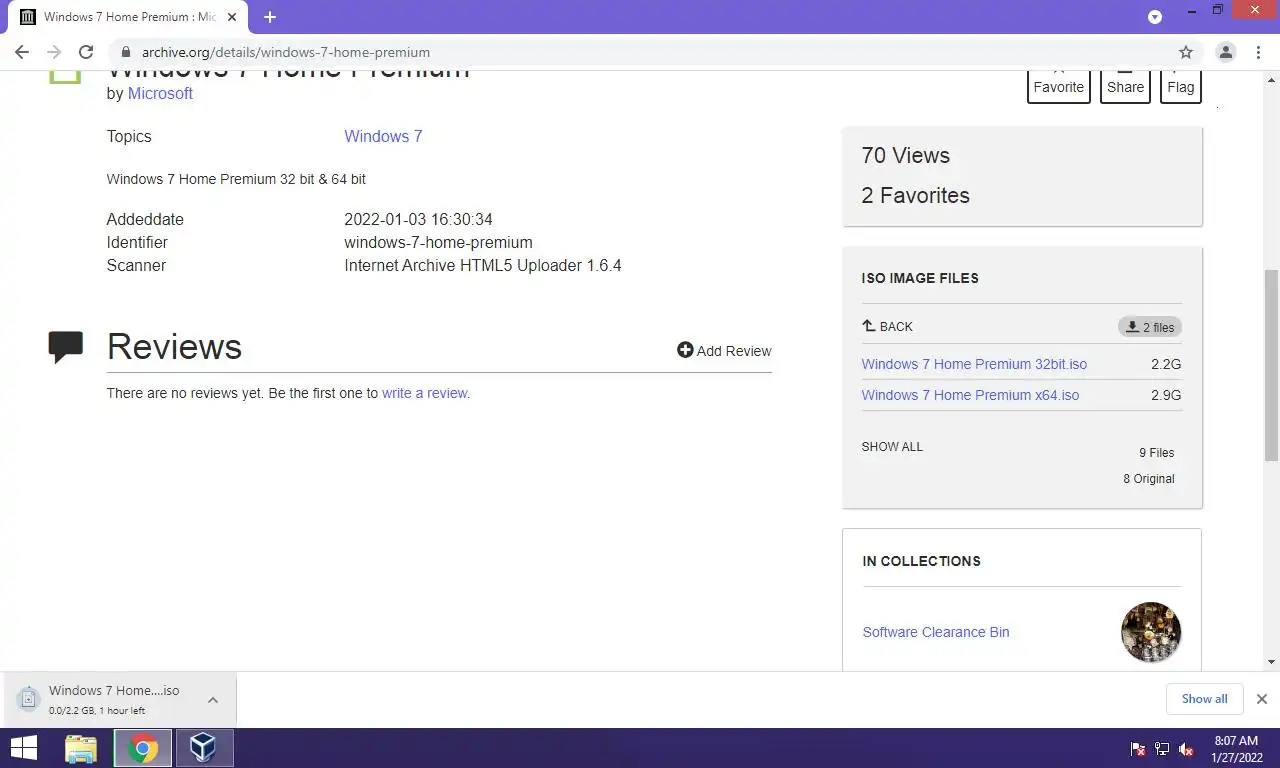The image size is (1280, 768).
Task: Click the network tray icon
Action: 1162,749
